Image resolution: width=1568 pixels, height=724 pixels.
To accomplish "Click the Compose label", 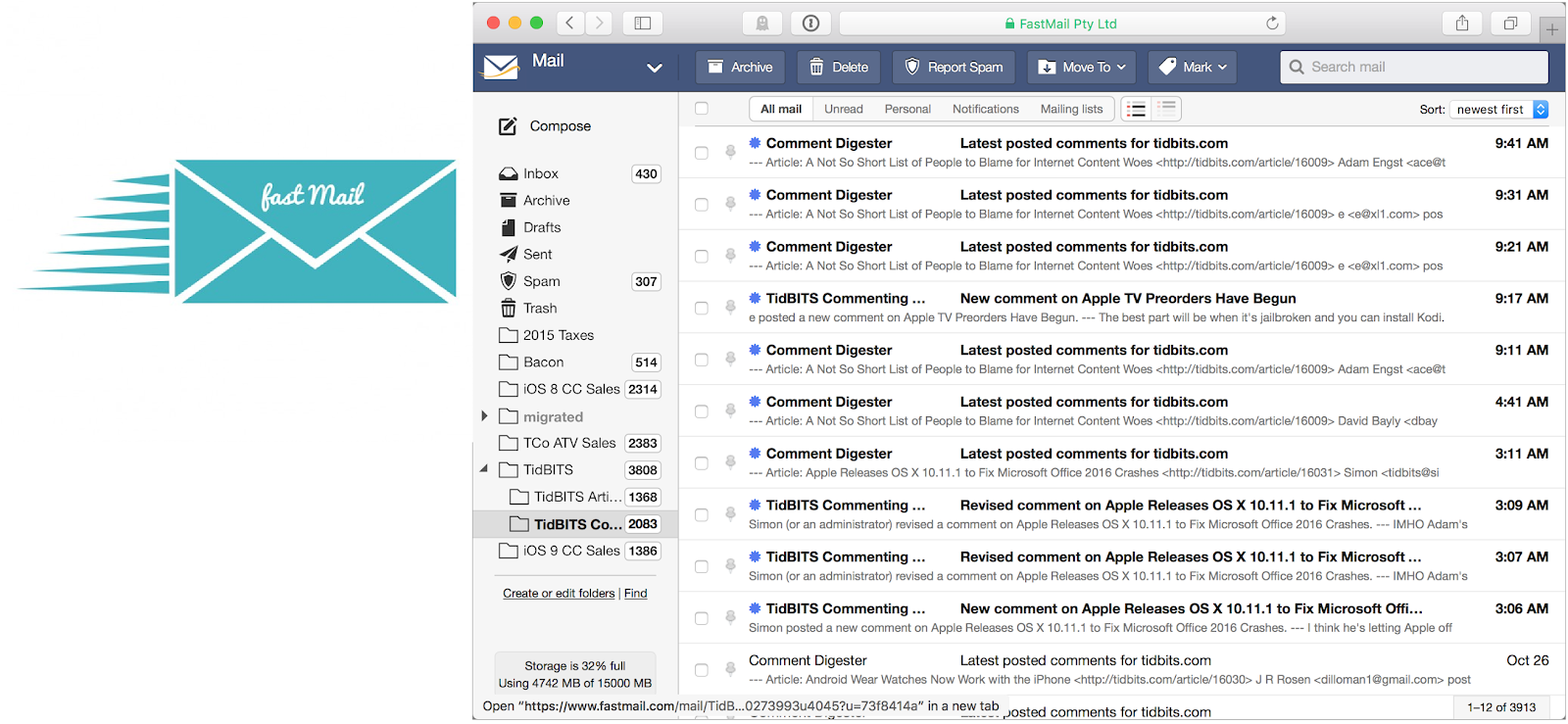I will click(x=561, y=126).
